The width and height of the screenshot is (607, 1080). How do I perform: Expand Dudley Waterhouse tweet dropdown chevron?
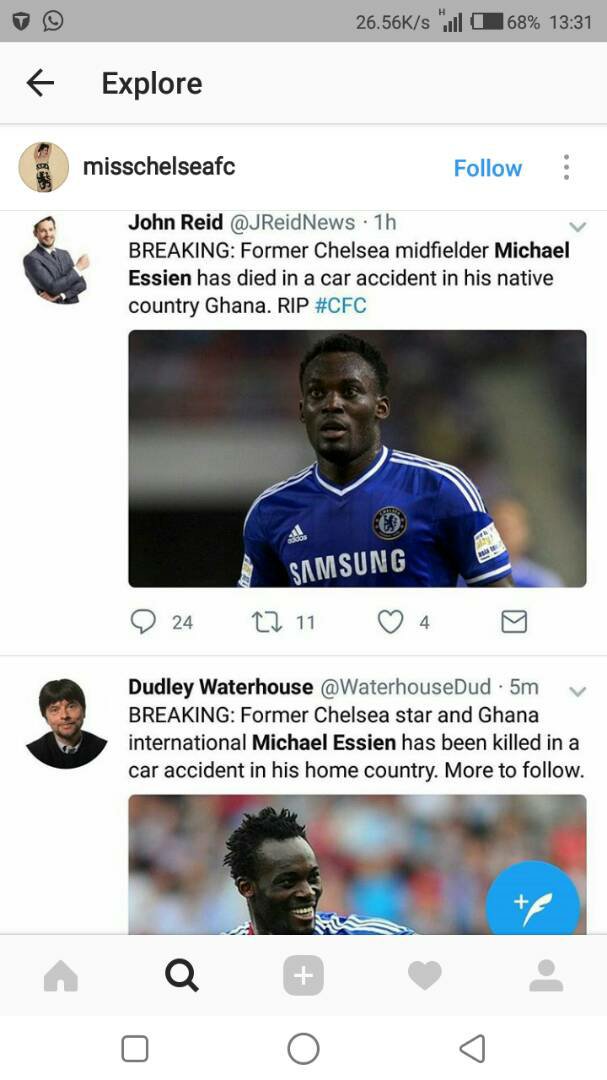pyautogui.click(x=577, y=690)
